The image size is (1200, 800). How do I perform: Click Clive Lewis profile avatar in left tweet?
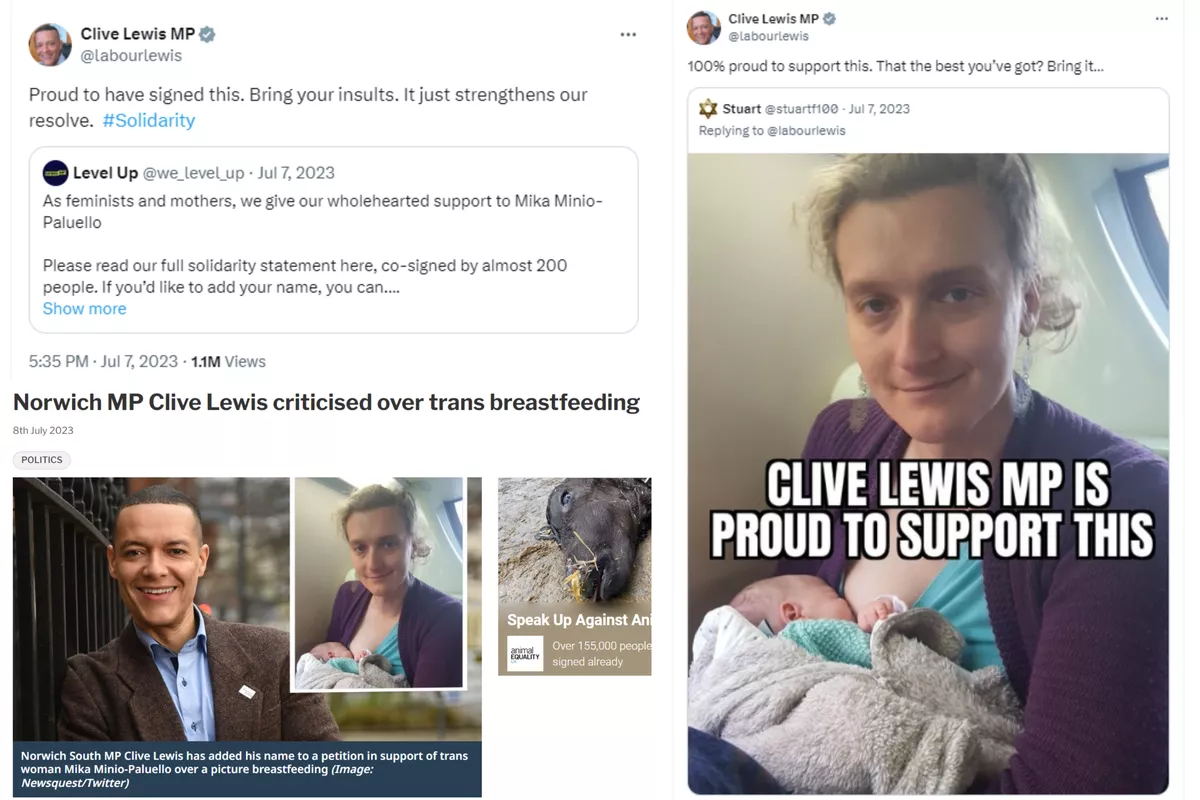[50, 45]
